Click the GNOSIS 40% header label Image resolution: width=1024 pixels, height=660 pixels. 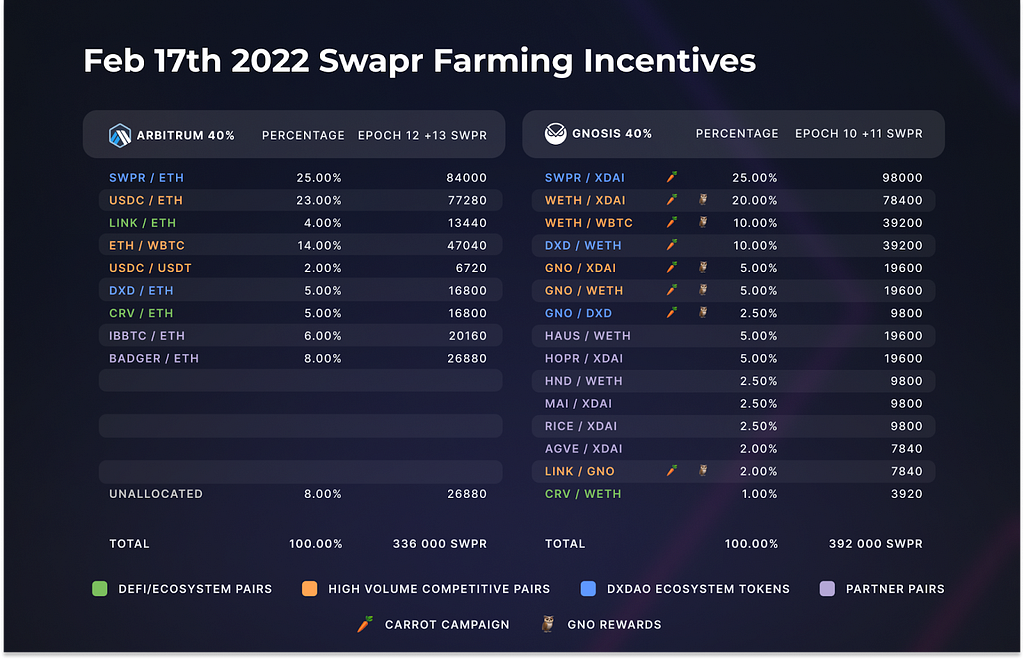pyautogui.click(x=612, y=133)
